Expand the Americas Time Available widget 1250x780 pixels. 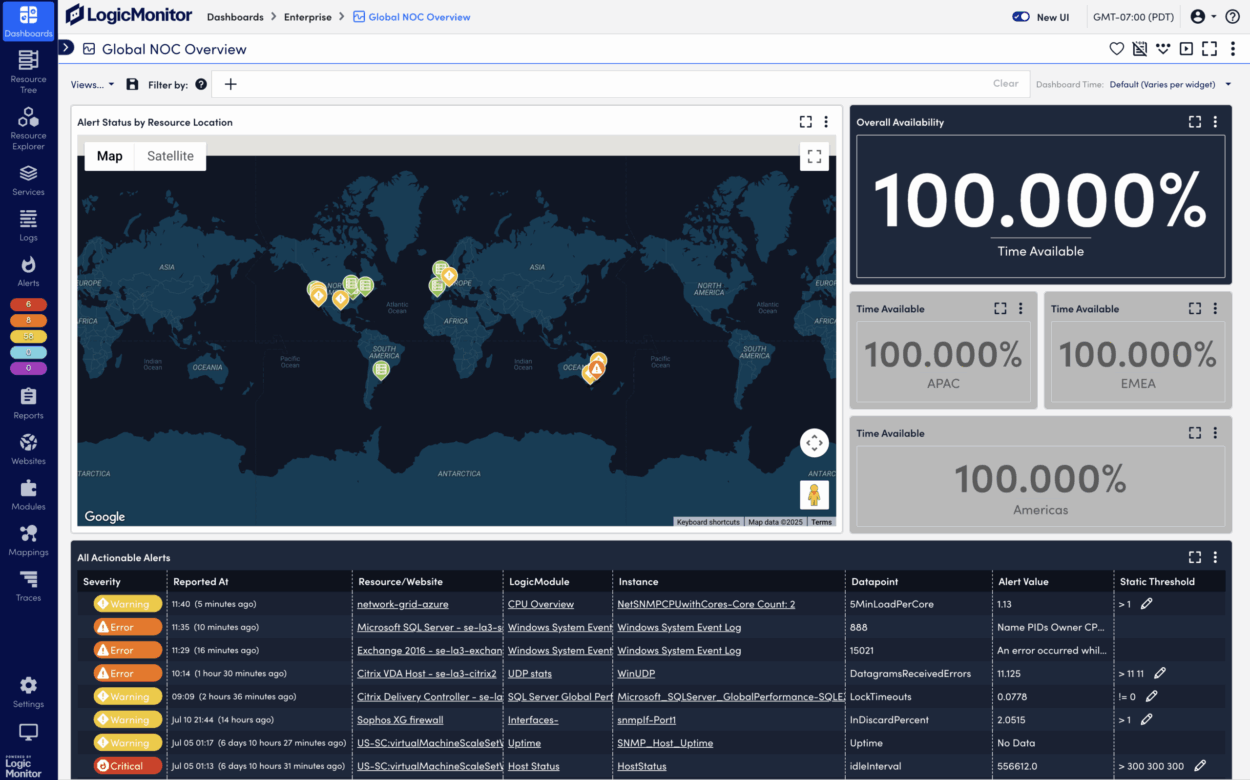(1195, 433)
